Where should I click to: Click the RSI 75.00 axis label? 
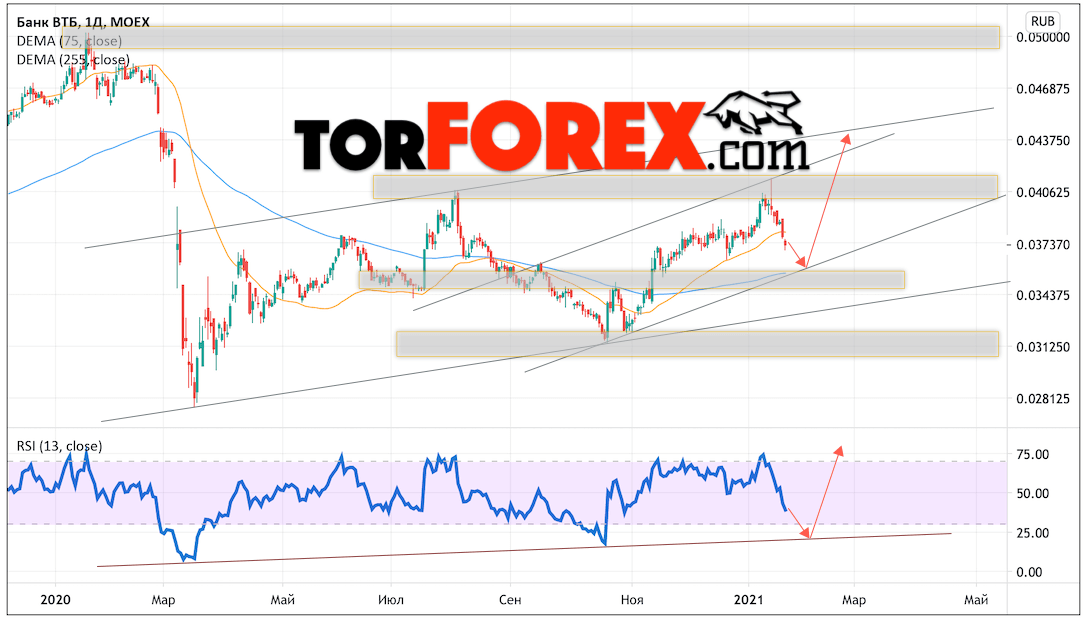tap(1032, 455)
